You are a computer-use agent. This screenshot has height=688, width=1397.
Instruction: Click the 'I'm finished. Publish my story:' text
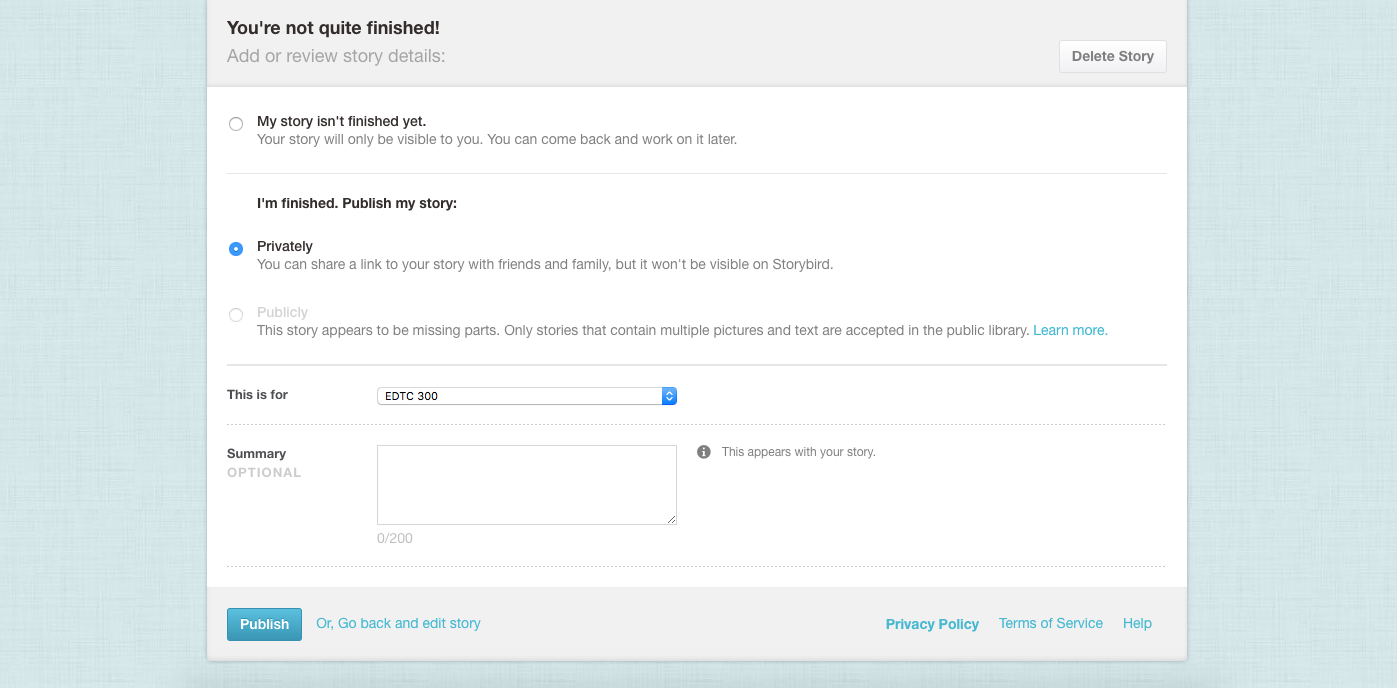pos(357,203)
